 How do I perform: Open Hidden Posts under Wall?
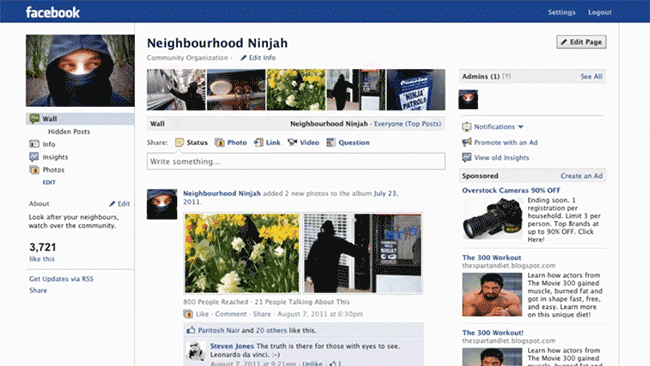click(69, 131)
